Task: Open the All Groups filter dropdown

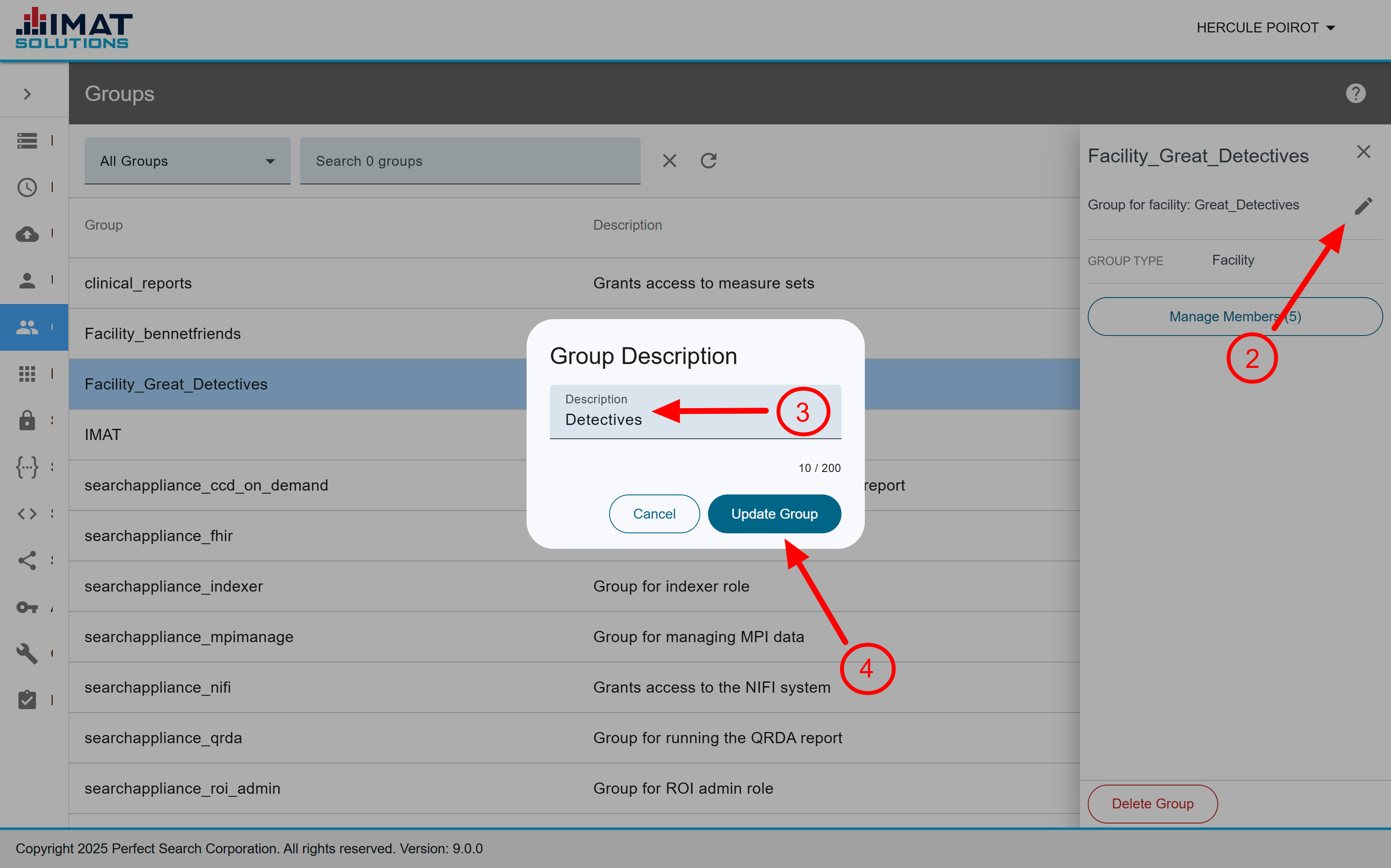Action: [x=187, y=161]
